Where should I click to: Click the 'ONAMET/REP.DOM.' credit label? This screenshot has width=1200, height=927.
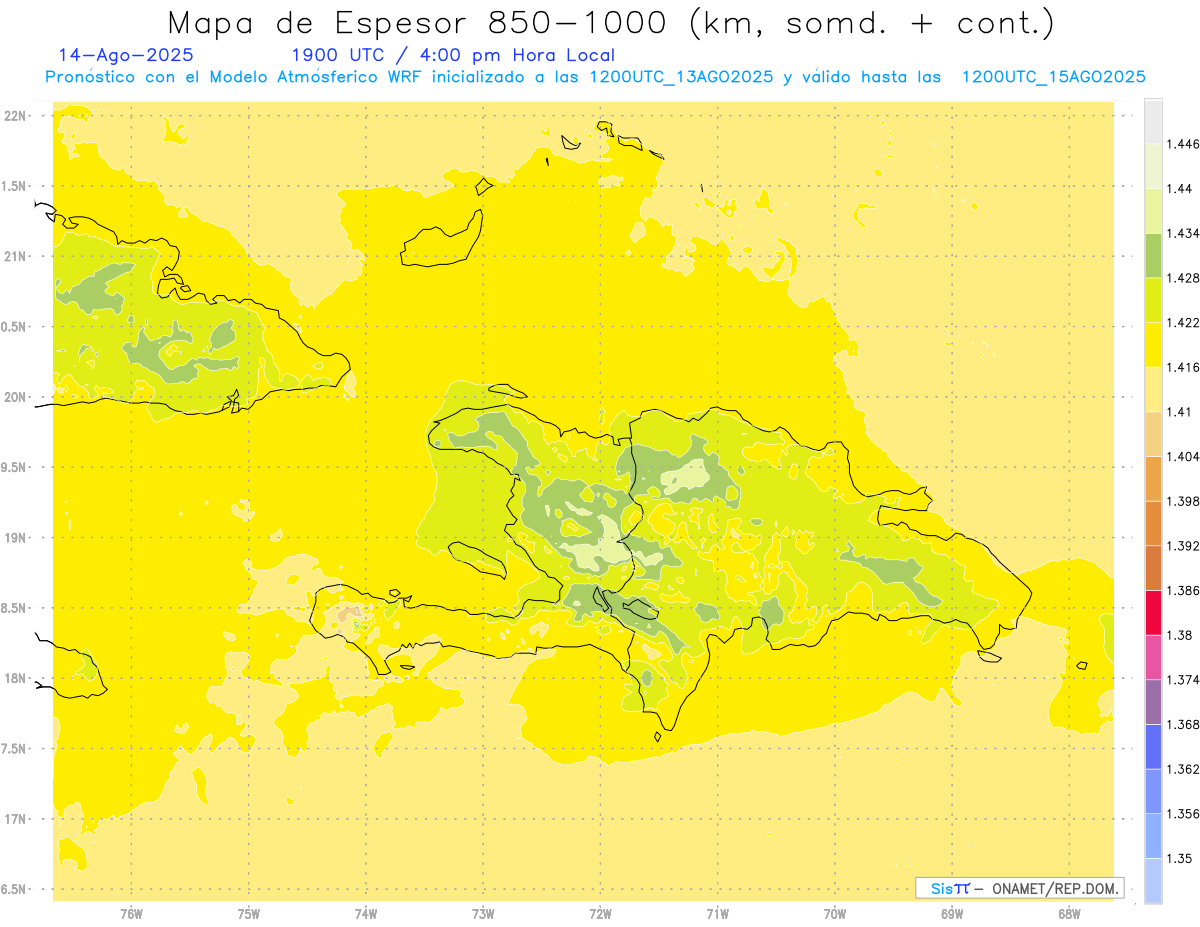(1056, 888)
